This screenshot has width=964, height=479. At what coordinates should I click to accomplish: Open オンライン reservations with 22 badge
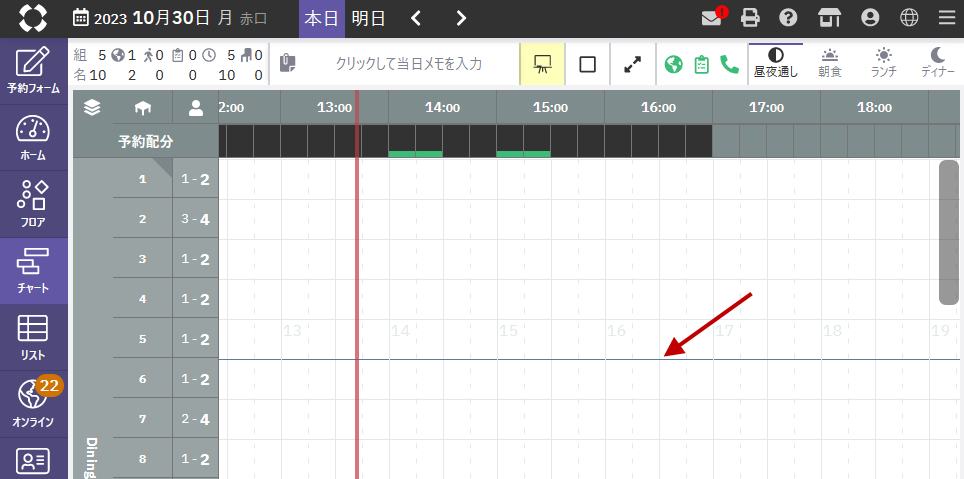tap(33, 403)
